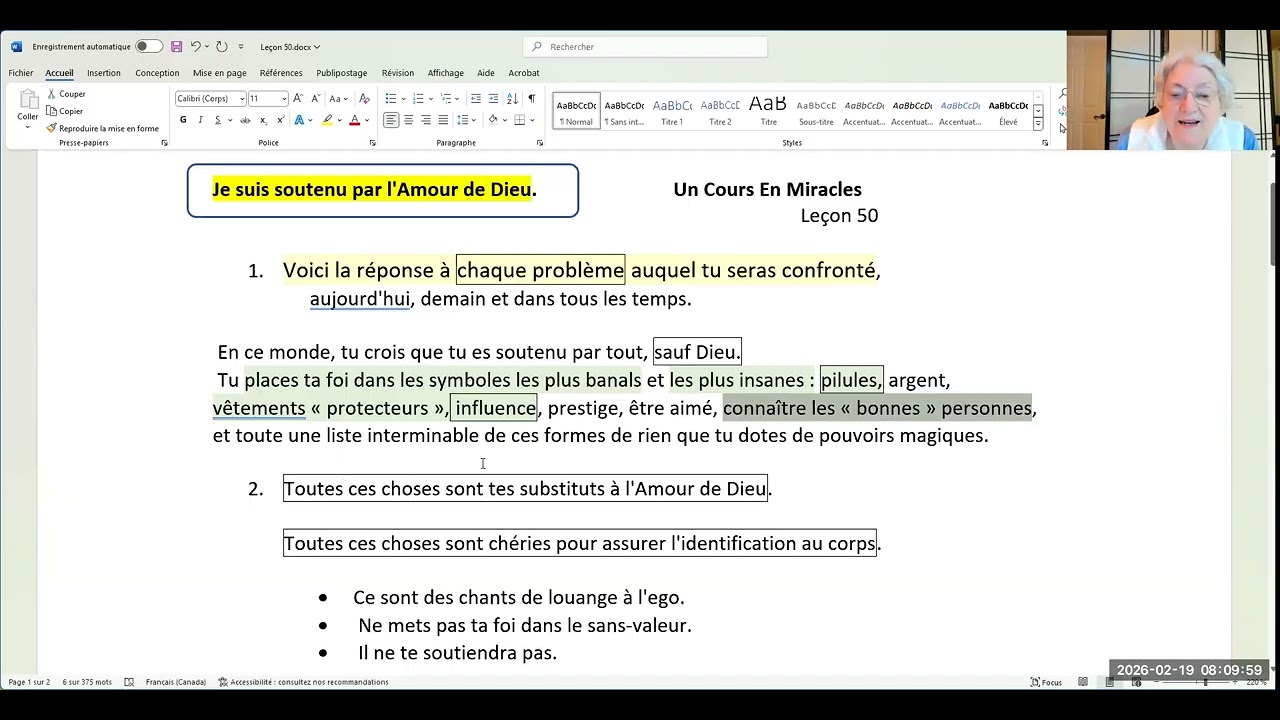Toggle strikethrough formatting

[x=245, y=120]
